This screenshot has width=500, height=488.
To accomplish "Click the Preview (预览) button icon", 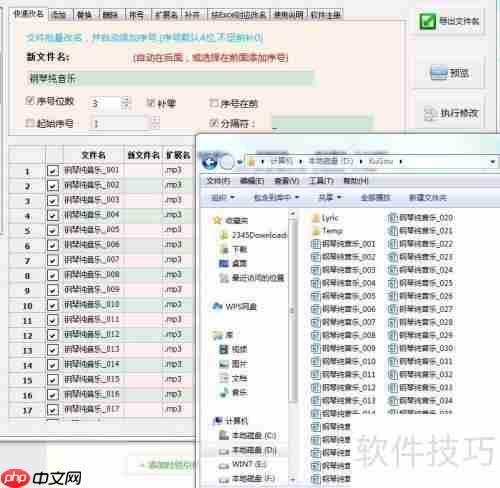I will click(x=439, y=73).
